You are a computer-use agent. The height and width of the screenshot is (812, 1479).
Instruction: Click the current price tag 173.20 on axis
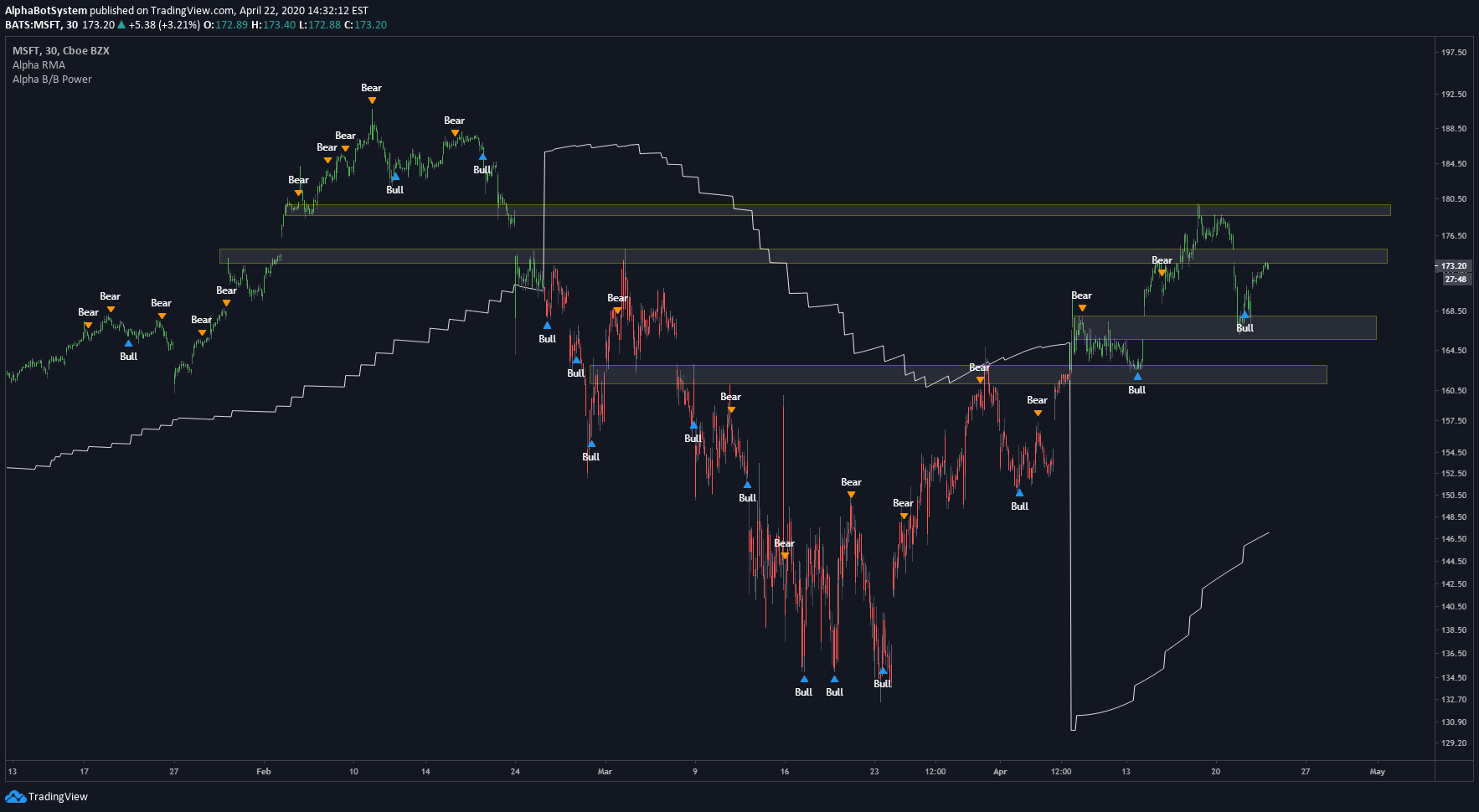click(x=1454, y=266)
